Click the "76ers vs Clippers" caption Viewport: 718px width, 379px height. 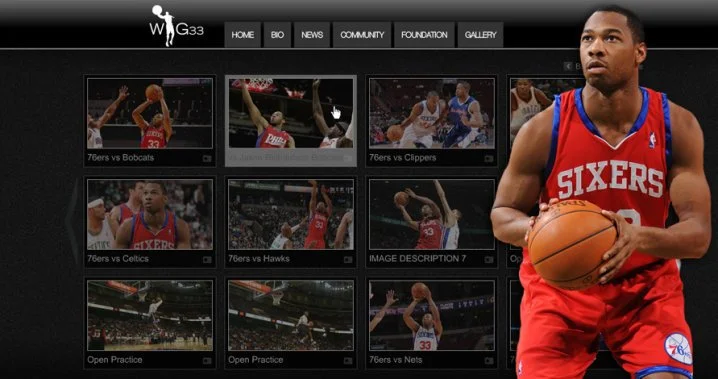403,157
